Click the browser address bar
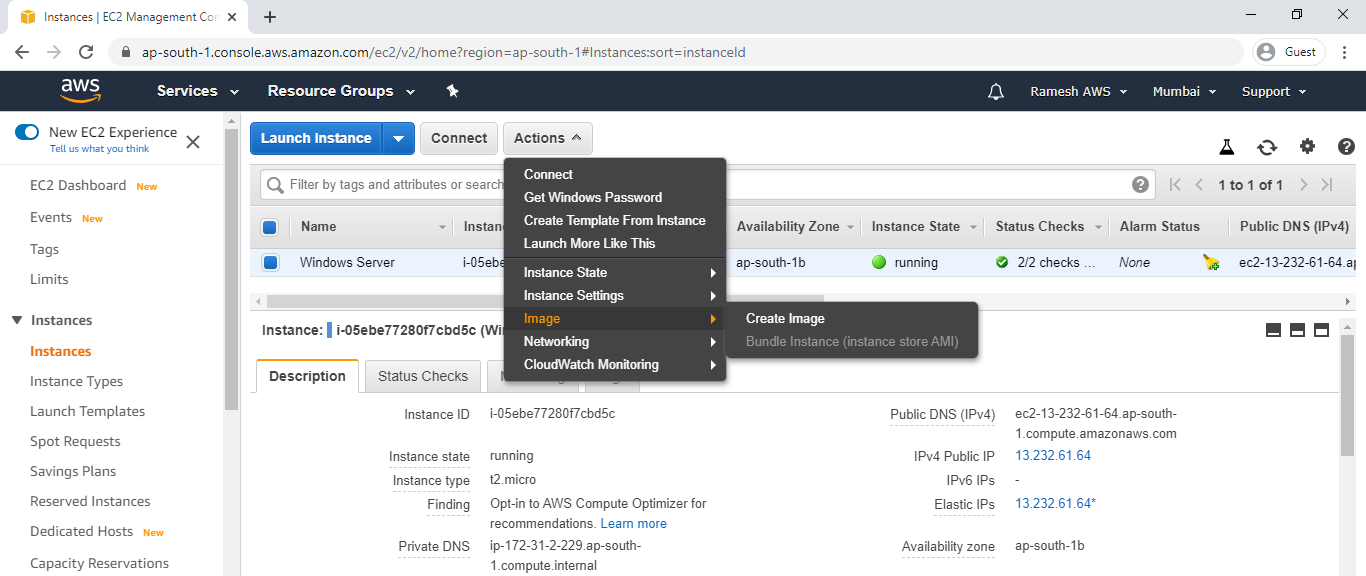Viewport: 1366px width, 576px height. click(677, 52)
